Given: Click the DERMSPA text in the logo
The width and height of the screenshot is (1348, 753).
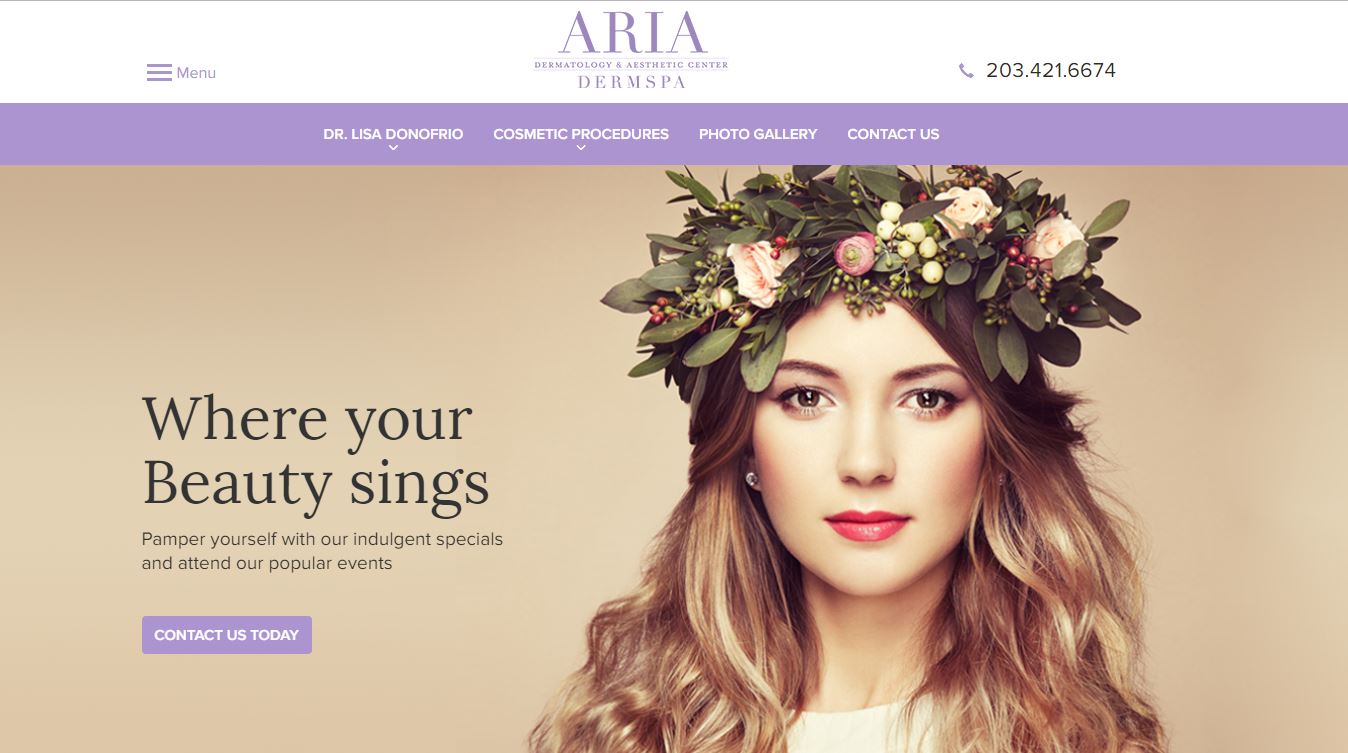Looking at the screenshot, I should [632, 82].
